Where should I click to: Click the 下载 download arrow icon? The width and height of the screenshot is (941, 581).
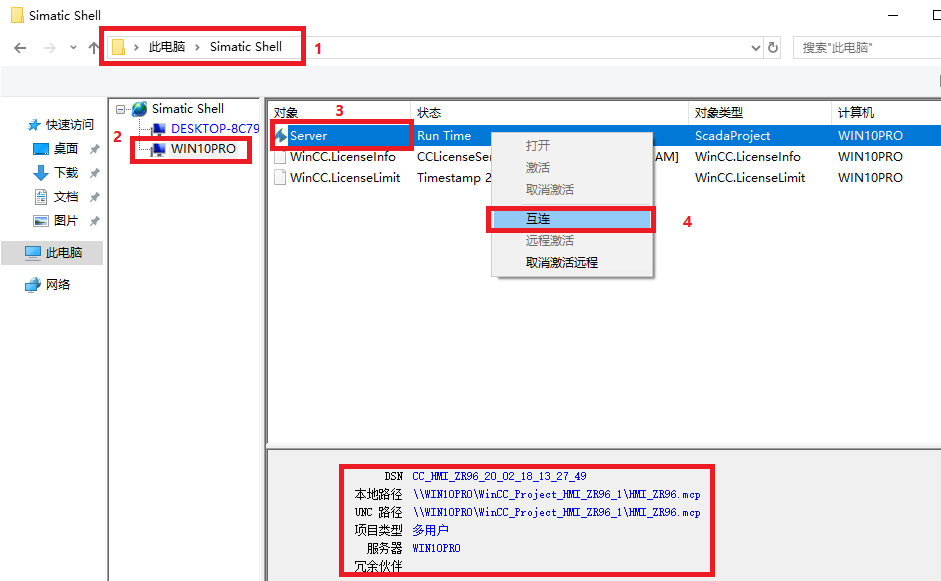pos(40,173)
